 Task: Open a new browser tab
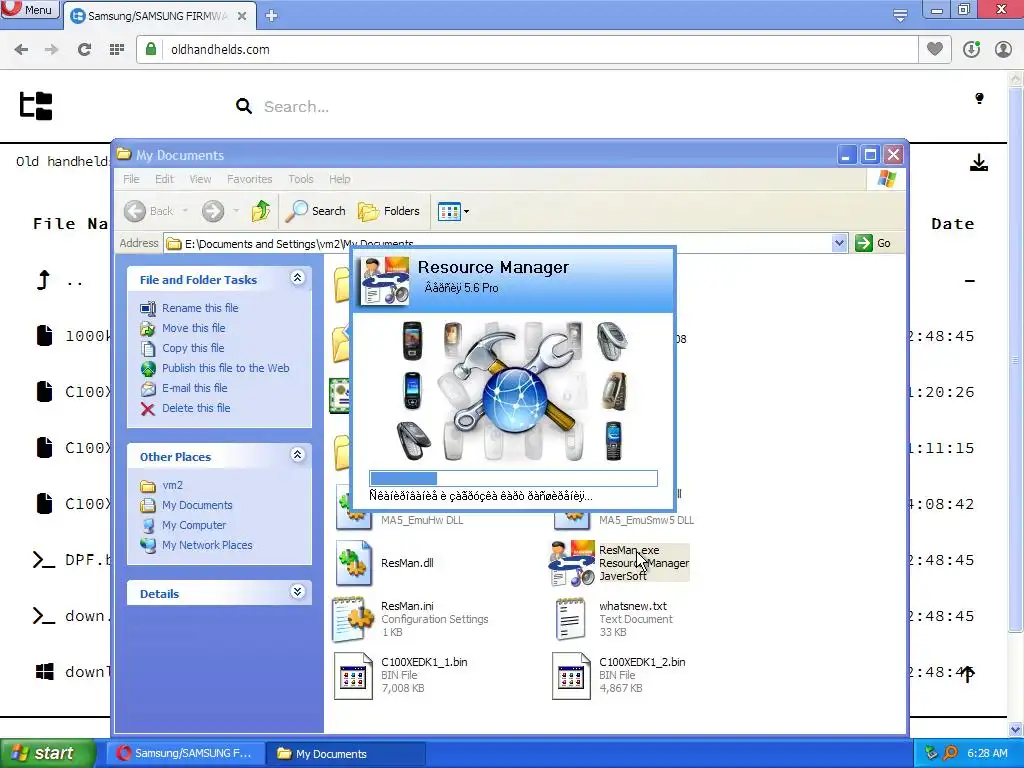pos(272,16)
